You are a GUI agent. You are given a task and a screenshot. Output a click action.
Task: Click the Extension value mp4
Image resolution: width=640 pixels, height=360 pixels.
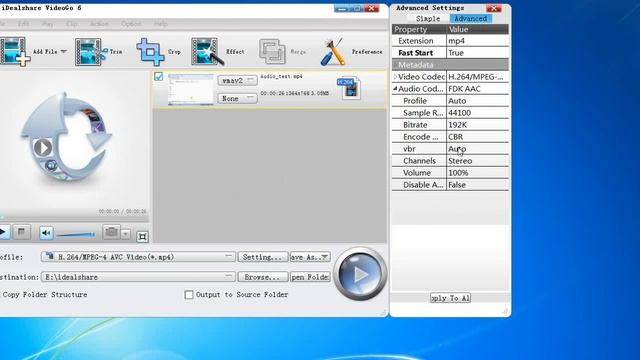[478, 41]
